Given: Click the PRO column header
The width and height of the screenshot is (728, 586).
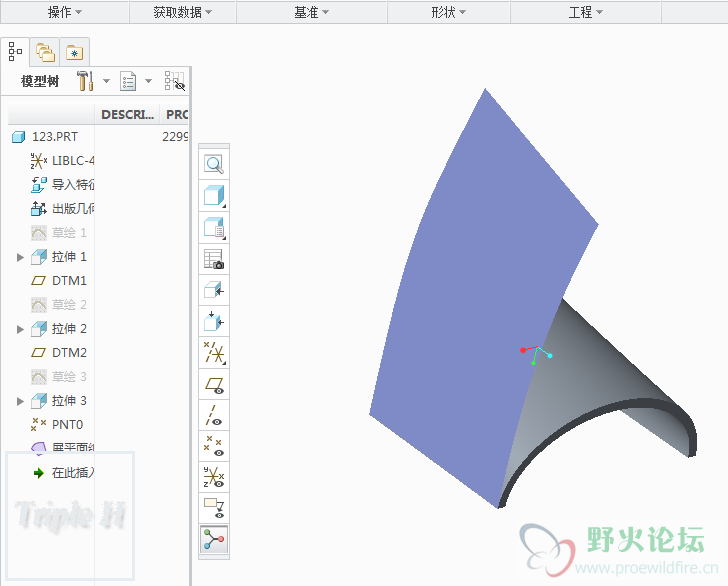Looking at the screenshot, I should 176,114.
